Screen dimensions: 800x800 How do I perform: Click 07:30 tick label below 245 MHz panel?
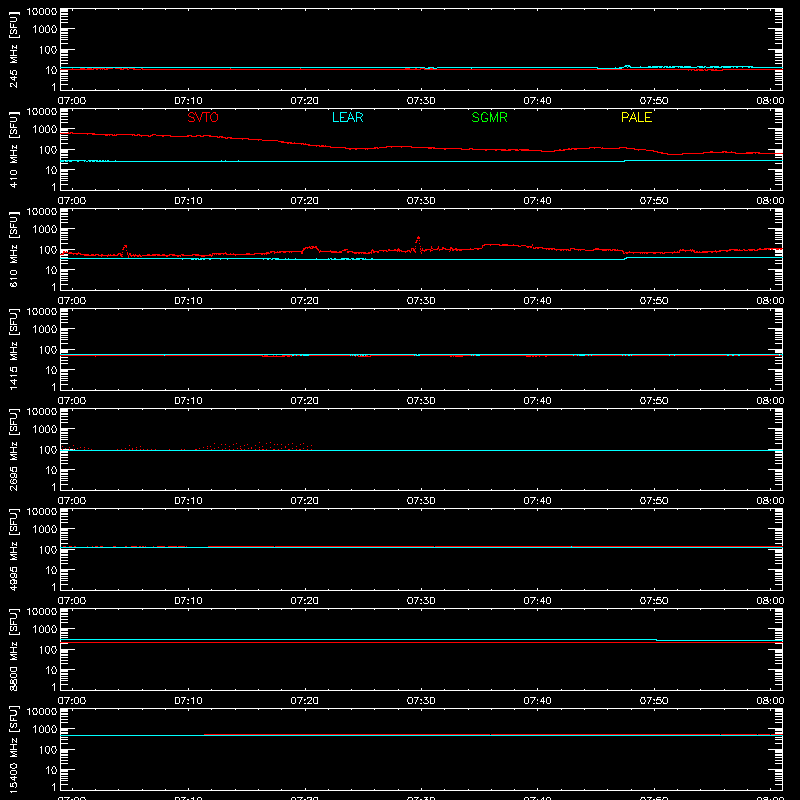(x=421, y=101)
